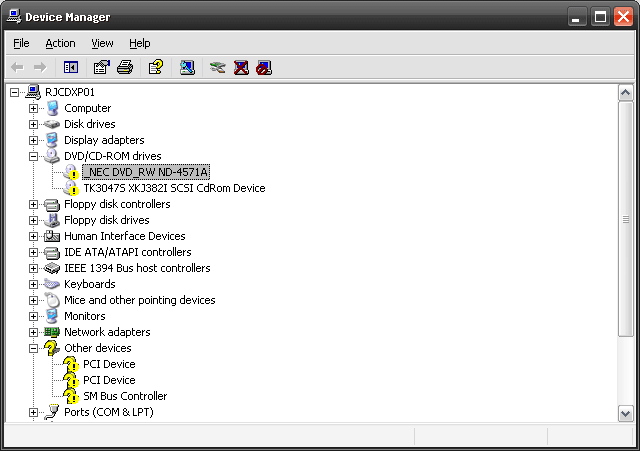Open the View menu
The height and width of the screenshot is (451, 640).
[102, 43]
